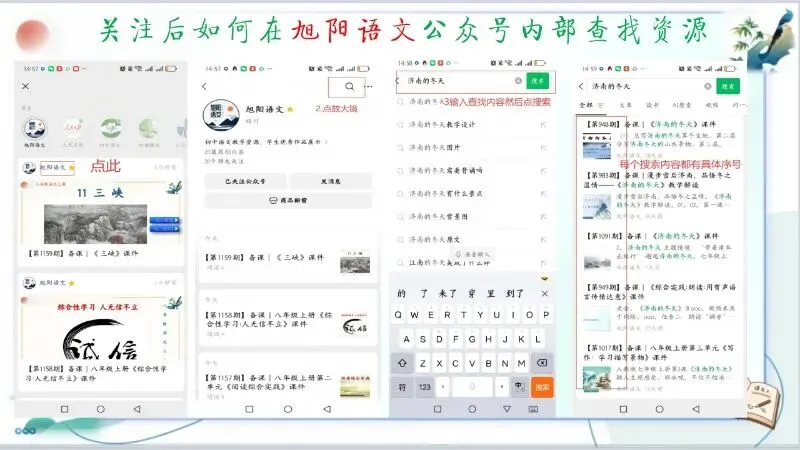Image resolution: width=800 pixels, height=450 pixels.
Task: Tap the Shift key on the keyboard
Action: (x=402, y=363)
